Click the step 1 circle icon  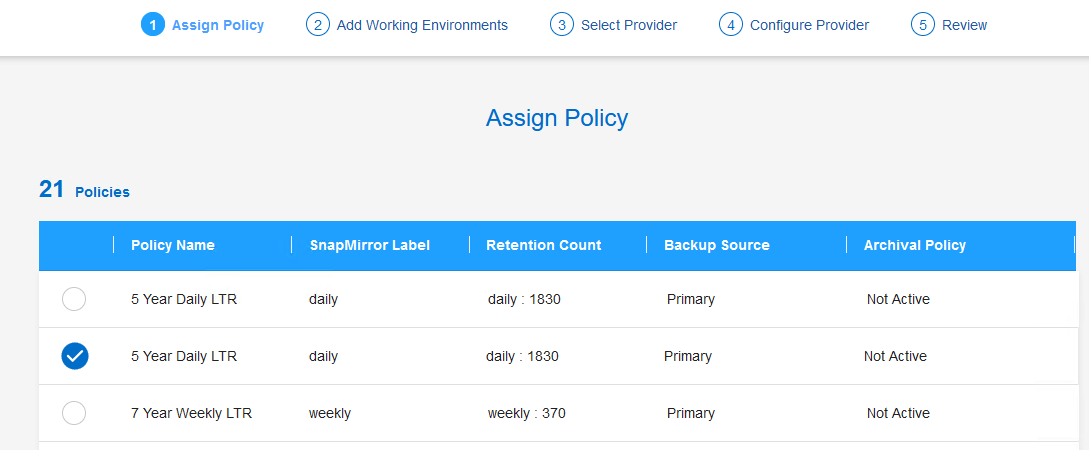click(153, 25)
